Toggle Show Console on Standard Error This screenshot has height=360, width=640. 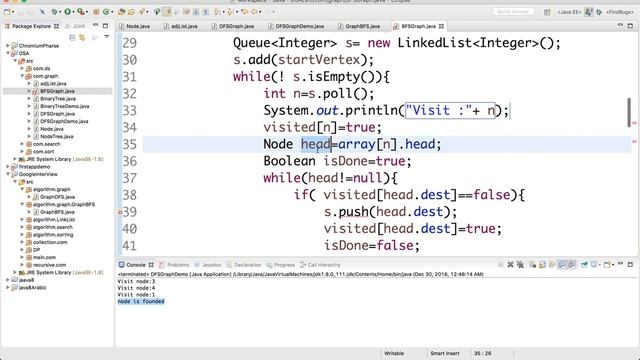(x=571, y=265)
